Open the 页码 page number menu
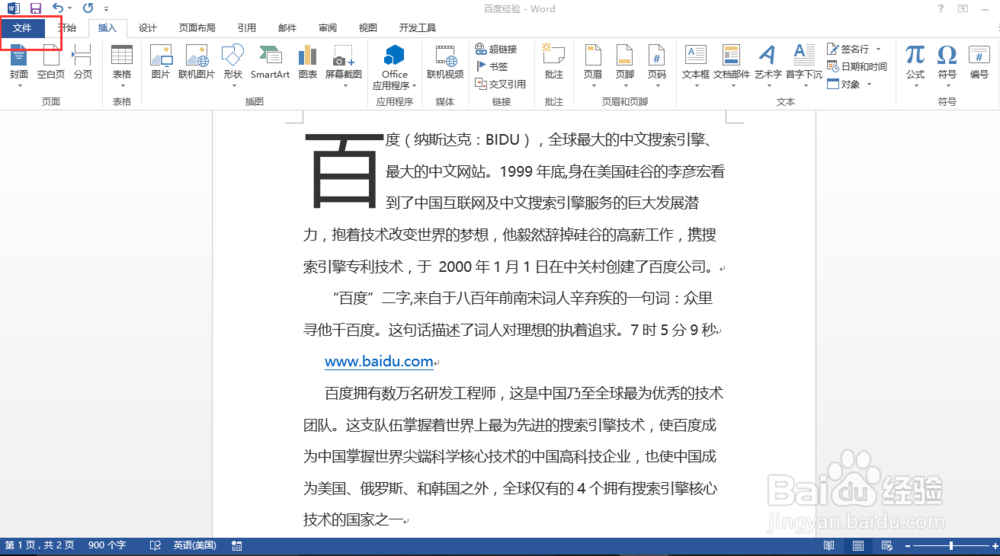This screenshot has height=556, width=1000. pos(657,64)
